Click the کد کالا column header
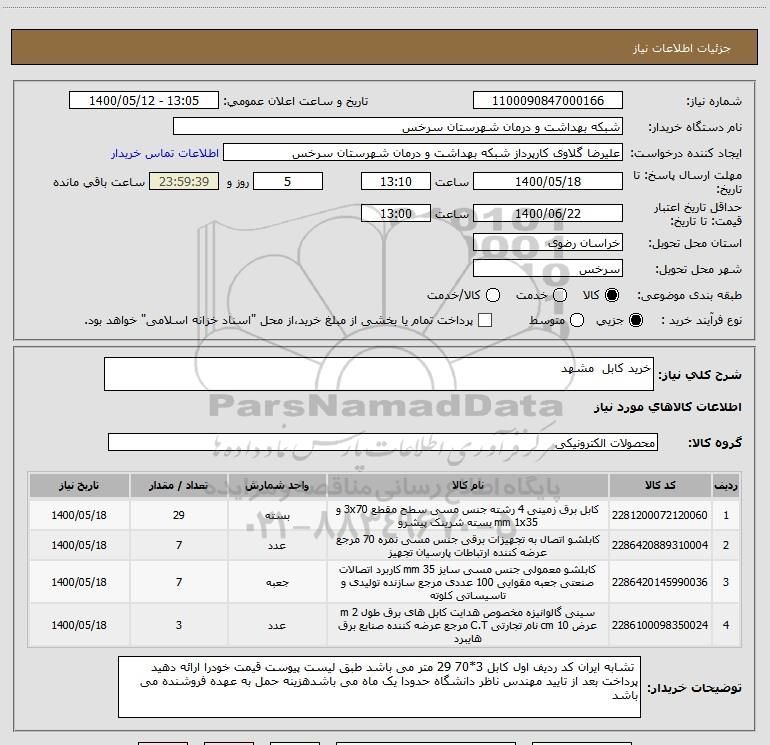The image size is (770, 745). (x=660, y=486)
